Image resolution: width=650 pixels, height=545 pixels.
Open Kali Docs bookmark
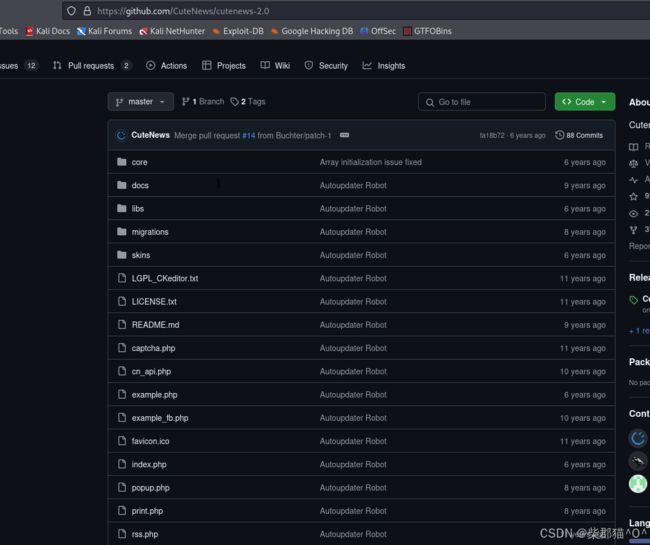point(48,31)
